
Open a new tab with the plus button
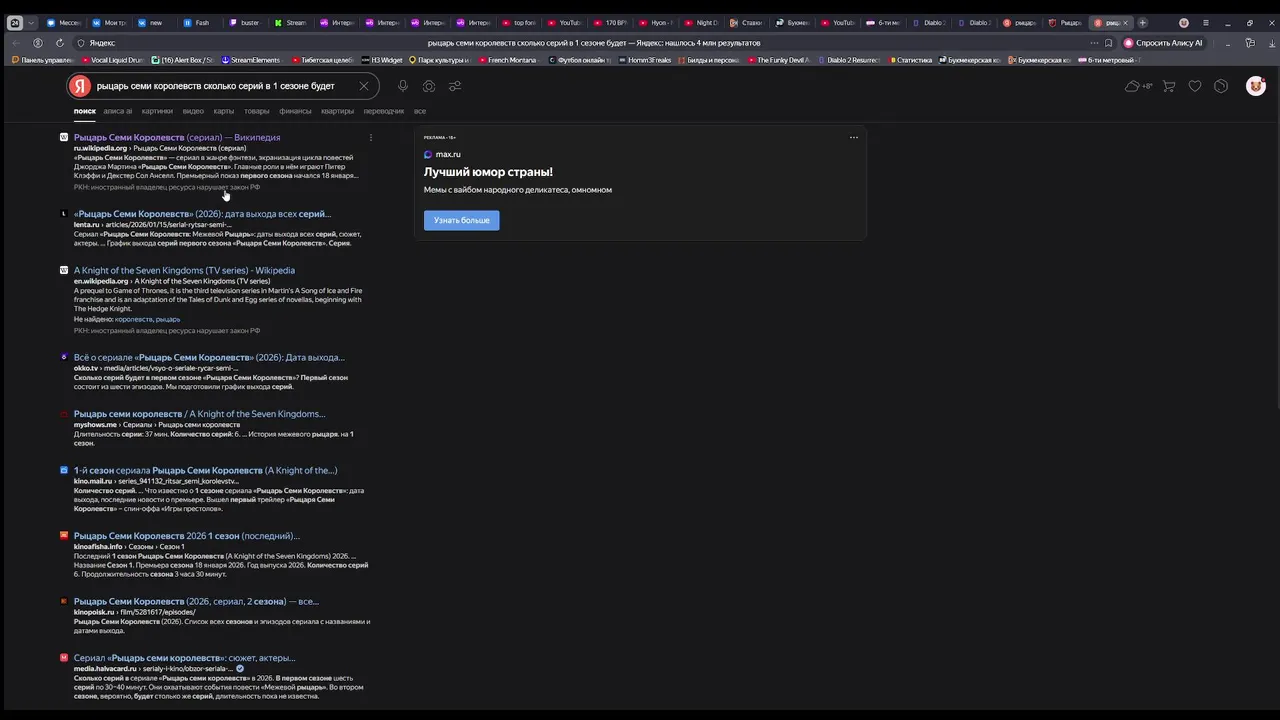[x=1143, y=22]
